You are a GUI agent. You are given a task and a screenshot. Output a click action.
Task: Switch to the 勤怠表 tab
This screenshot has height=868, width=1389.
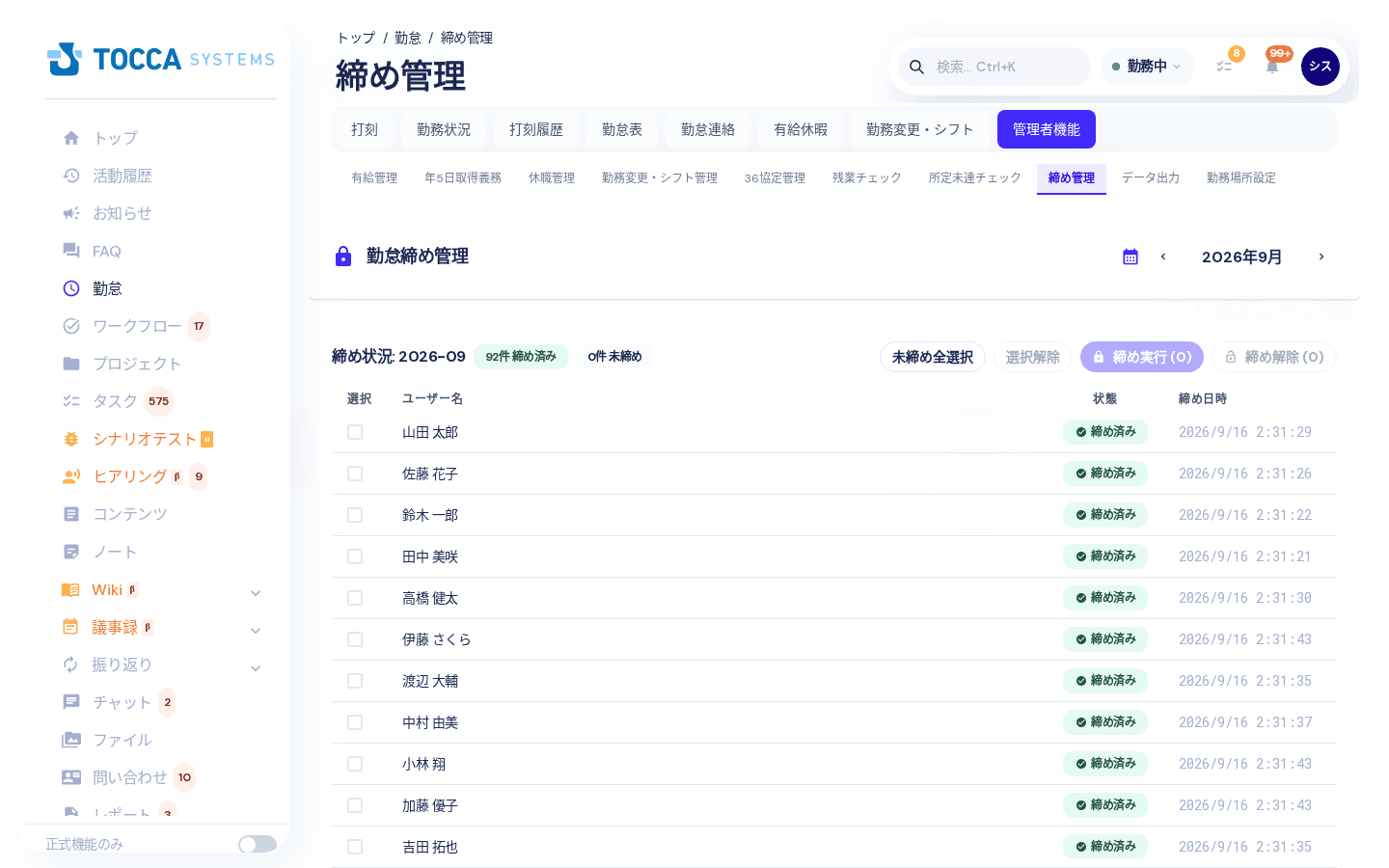622,129
